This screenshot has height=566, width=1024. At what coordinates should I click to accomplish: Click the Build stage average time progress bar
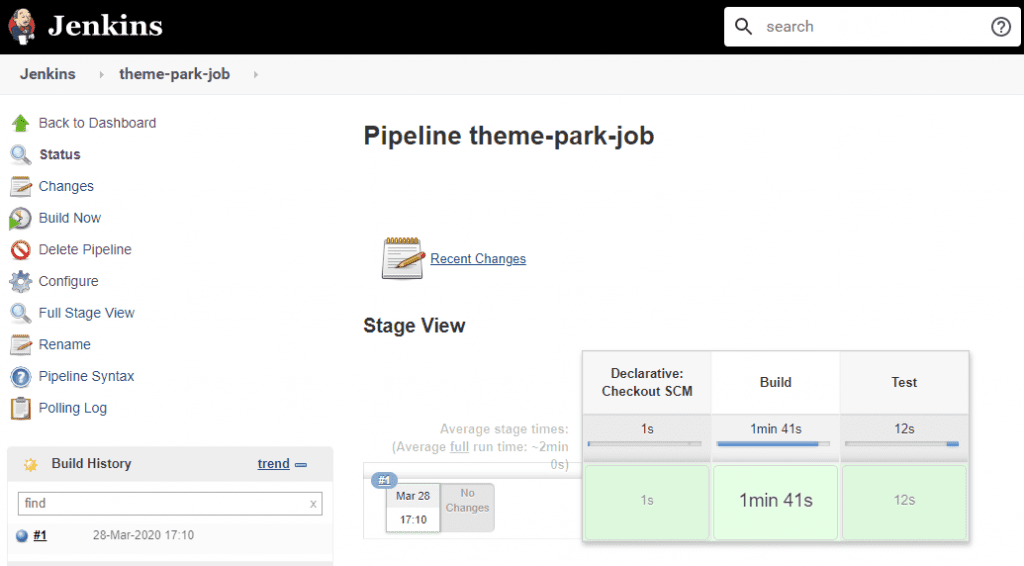pyautogui.click(x=775, y=443)
